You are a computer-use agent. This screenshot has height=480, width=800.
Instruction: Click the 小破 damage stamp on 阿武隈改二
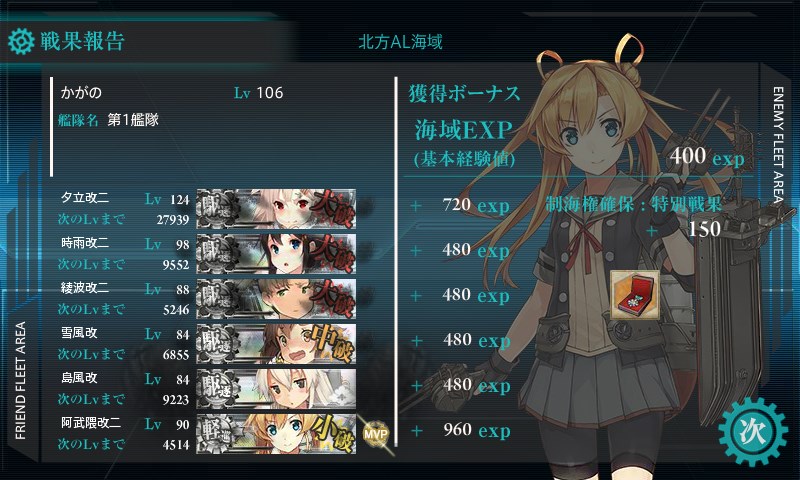(333, 434)
